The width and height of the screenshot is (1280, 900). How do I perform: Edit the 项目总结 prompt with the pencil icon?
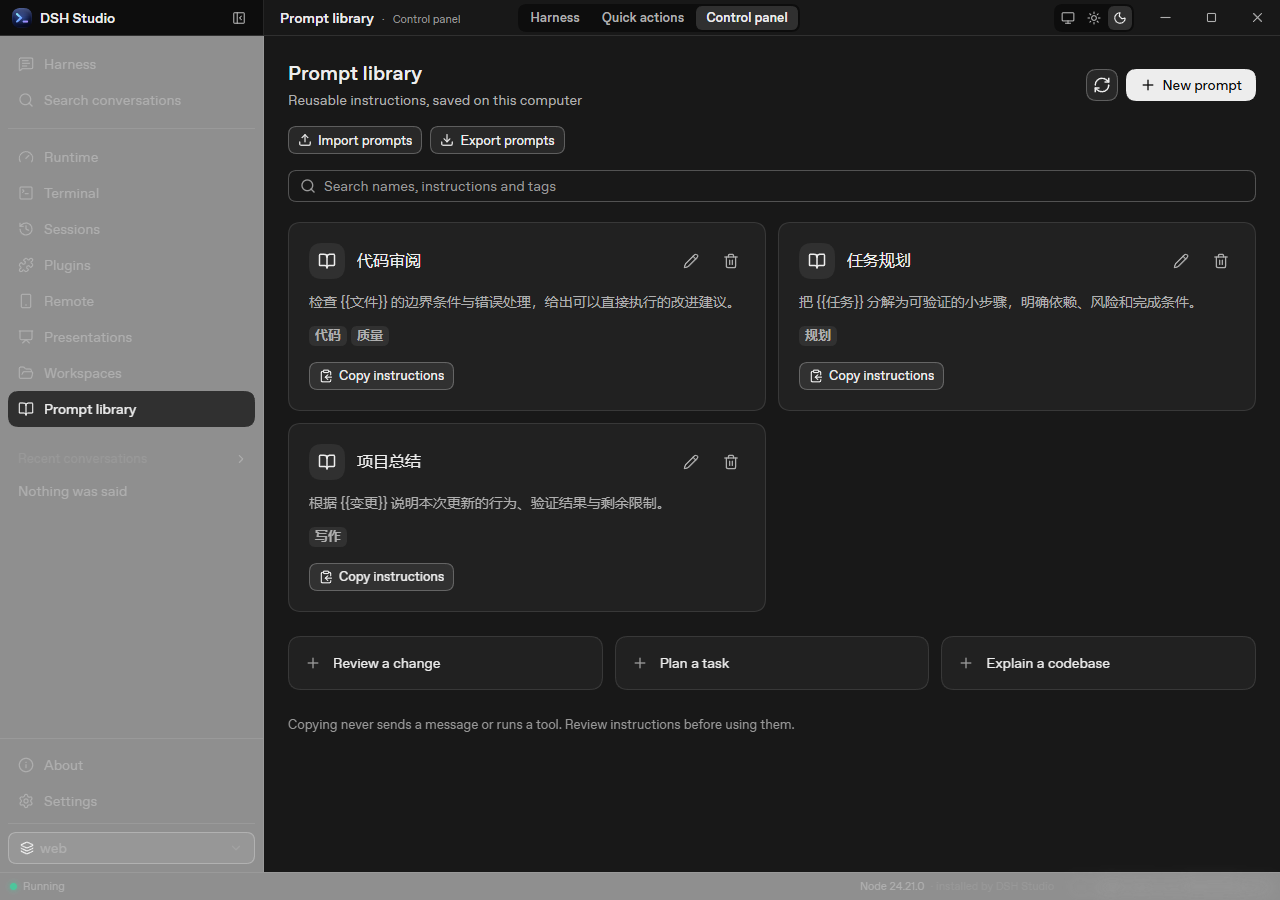coord(691,462)
